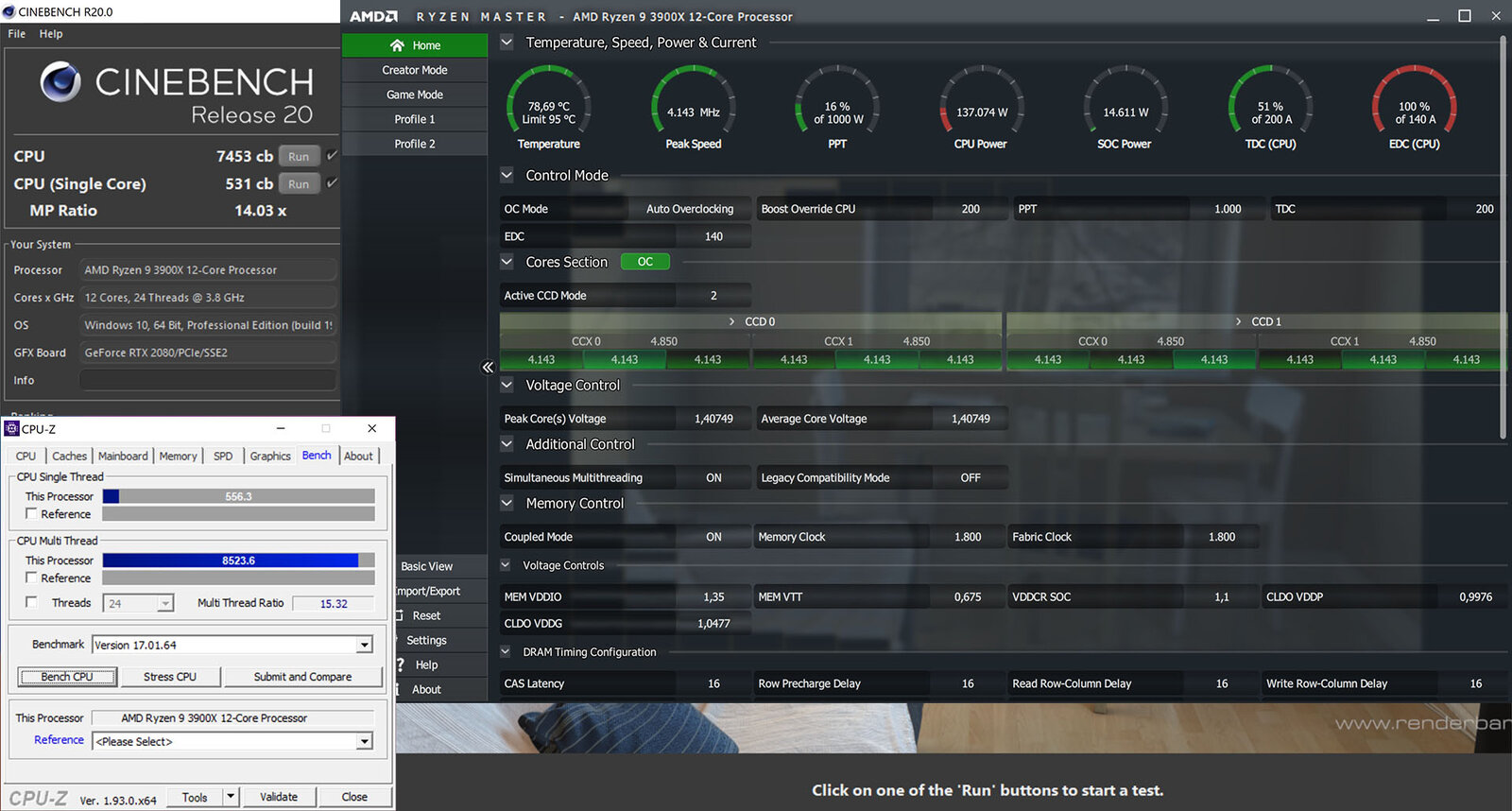This screenshot has height=811, width=1512.
Task: Run the CPU (Single Core) test
Action: pyautogui.click(x=299, y=184)
